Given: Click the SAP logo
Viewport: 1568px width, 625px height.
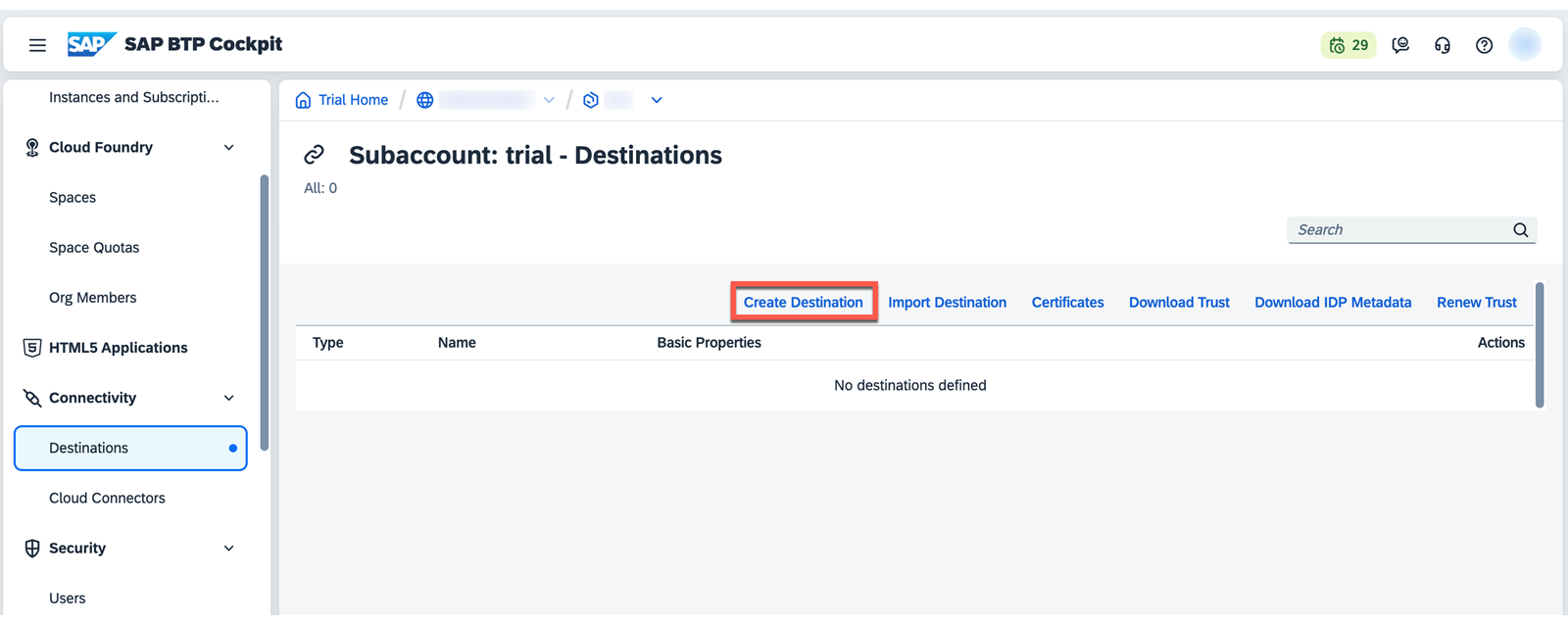Looking at the screenshot, I should coord(91,44).
